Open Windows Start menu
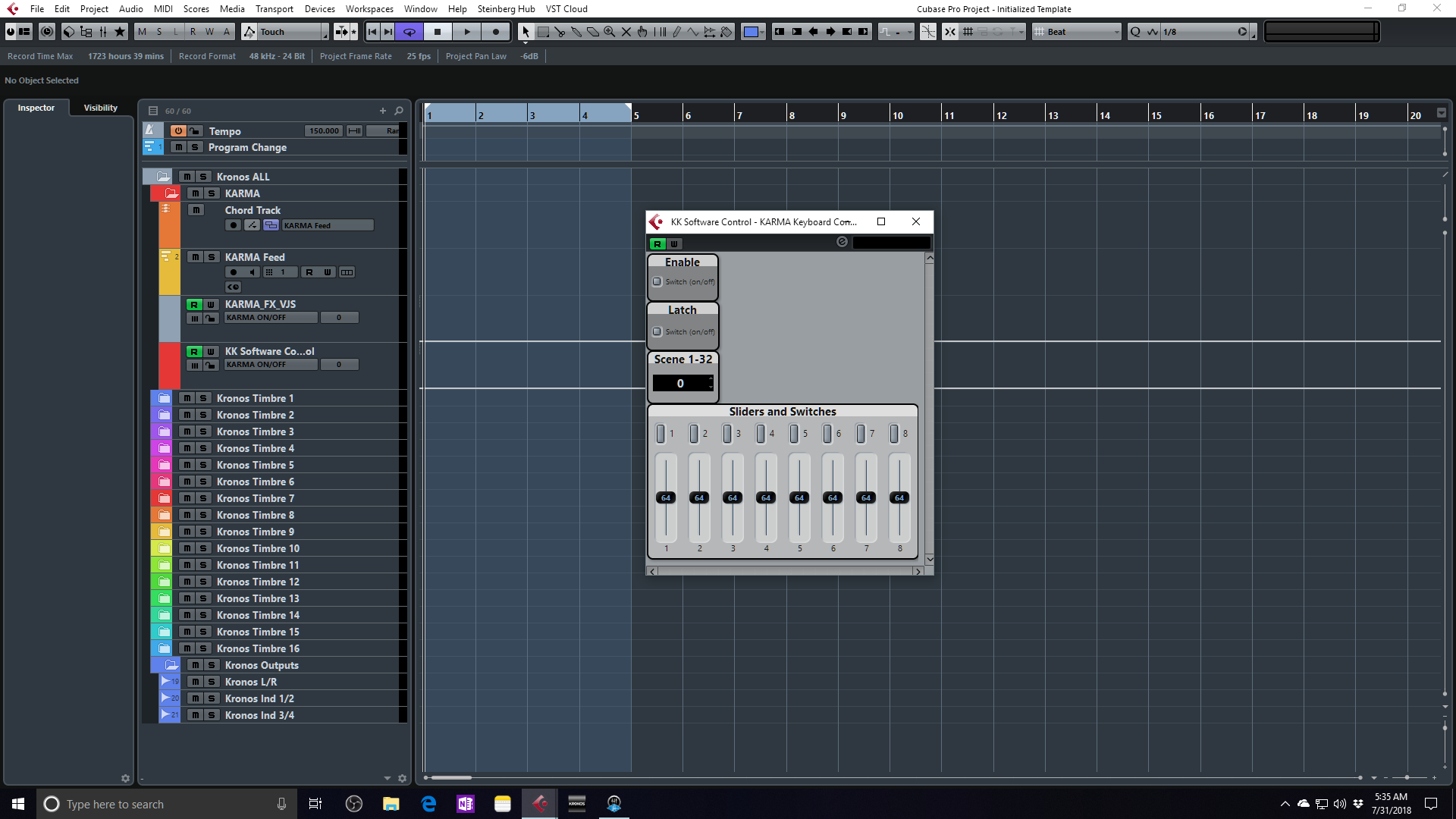 18,804
